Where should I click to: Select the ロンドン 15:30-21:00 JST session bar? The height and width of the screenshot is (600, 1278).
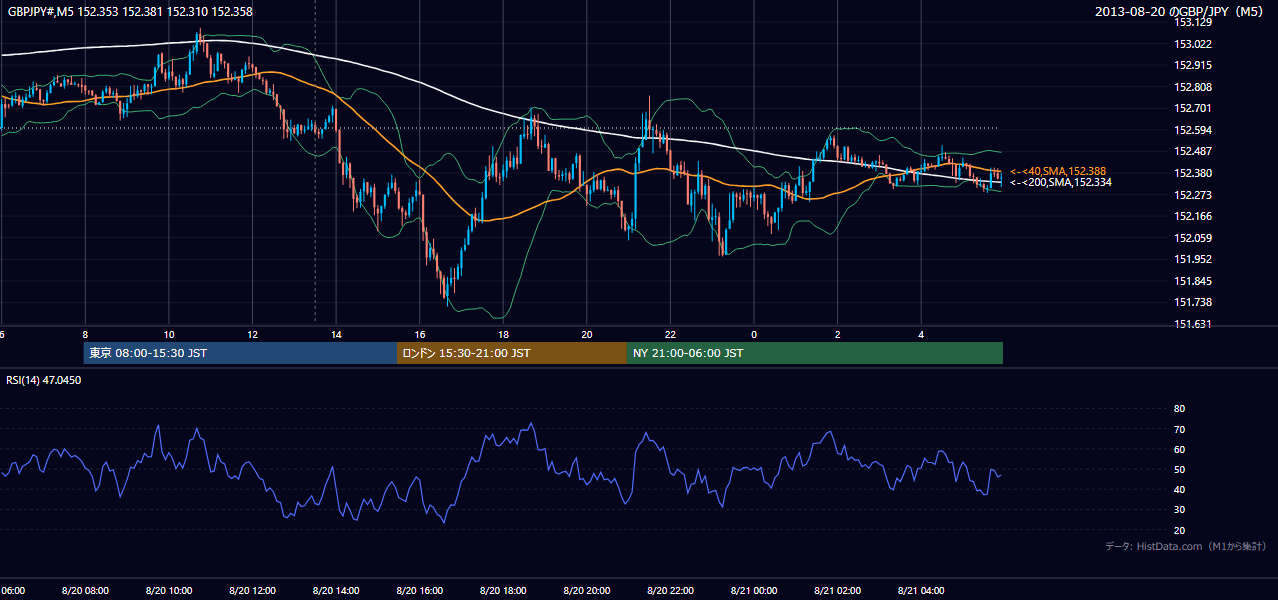(512, 353)
